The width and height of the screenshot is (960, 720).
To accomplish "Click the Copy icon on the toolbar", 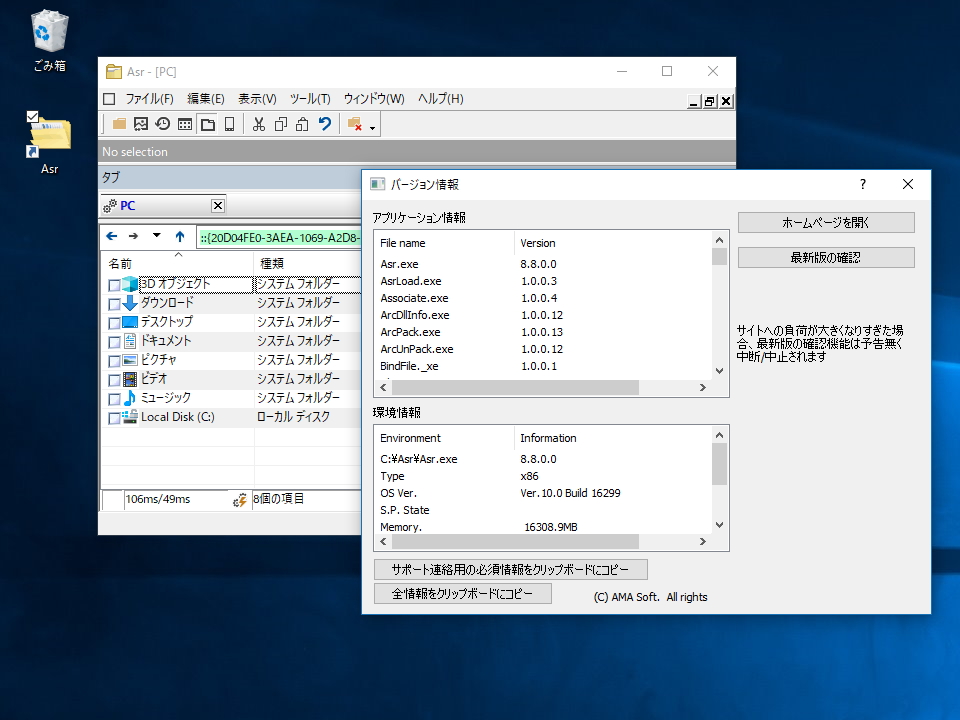I will [281, 123].
